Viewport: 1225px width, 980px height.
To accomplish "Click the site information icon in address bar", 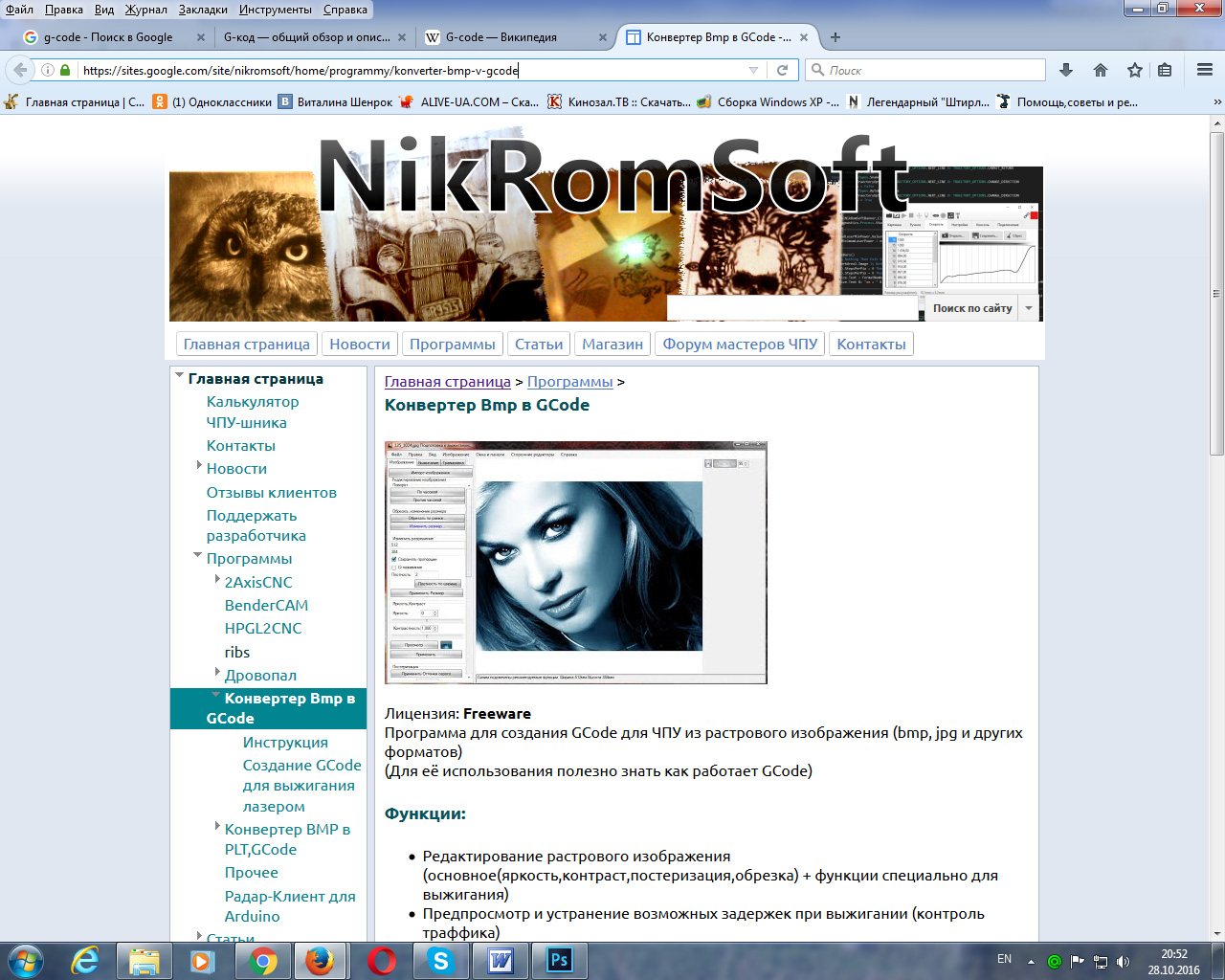I will coord(47,70).
